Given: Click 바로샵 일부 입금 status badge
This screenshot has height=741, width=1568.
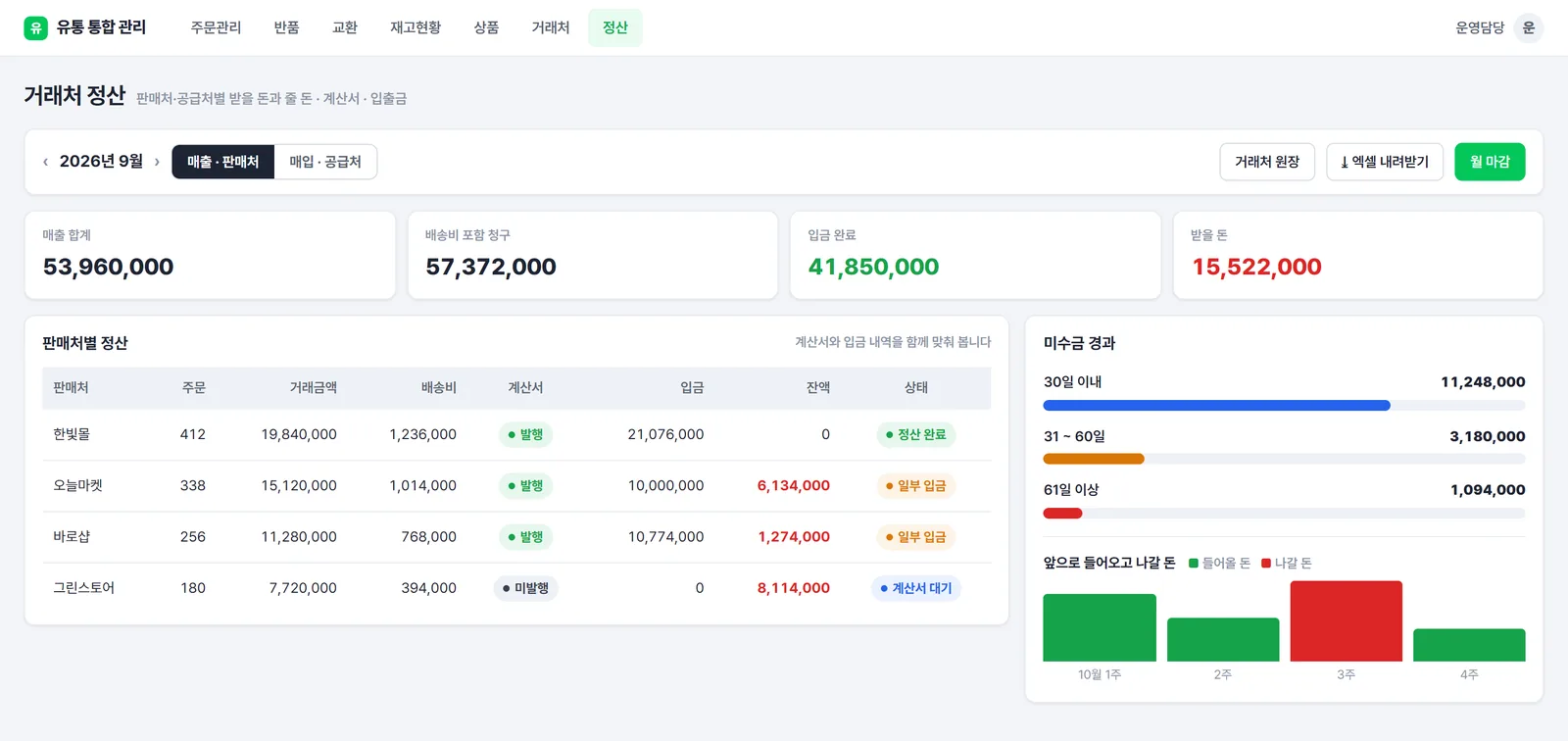Looking at the screenshot, I should click(916, 537).
